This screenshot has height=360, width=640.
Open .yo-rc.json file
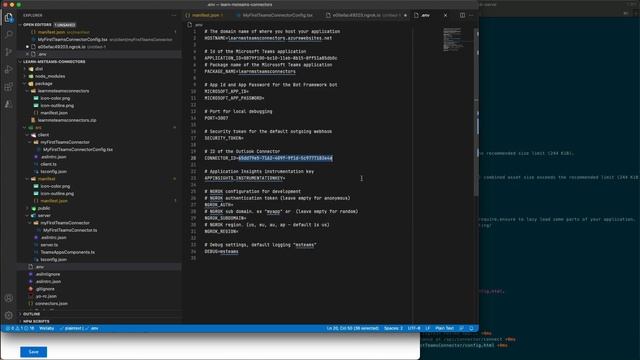pos(46,296)
